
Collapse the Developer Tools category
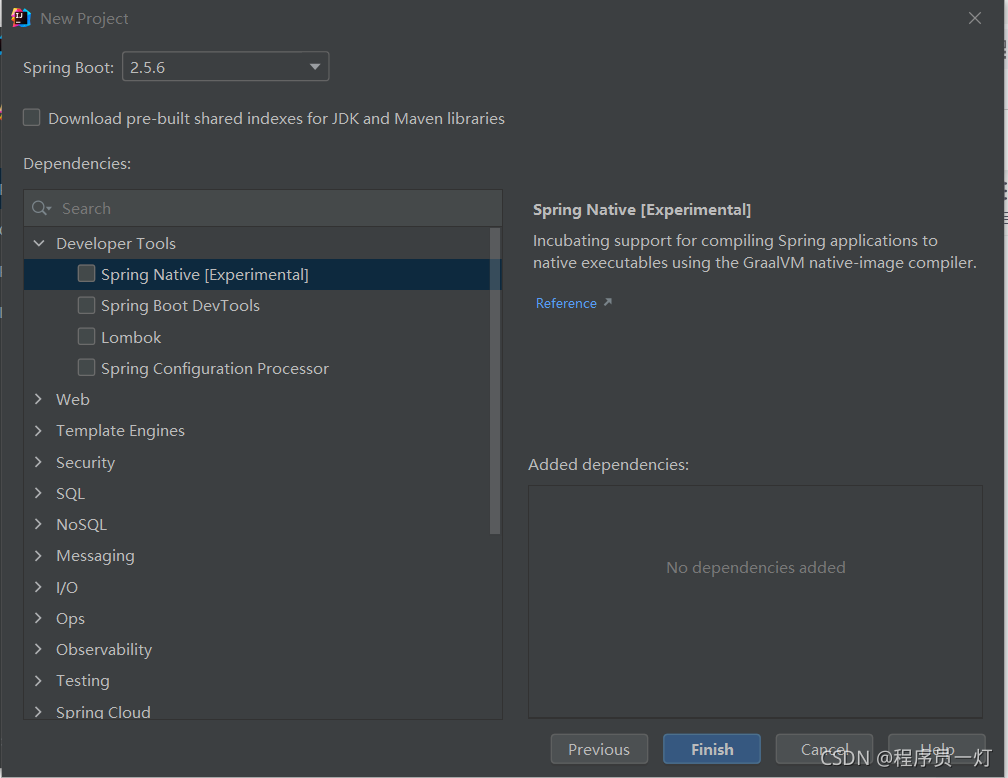39,243
